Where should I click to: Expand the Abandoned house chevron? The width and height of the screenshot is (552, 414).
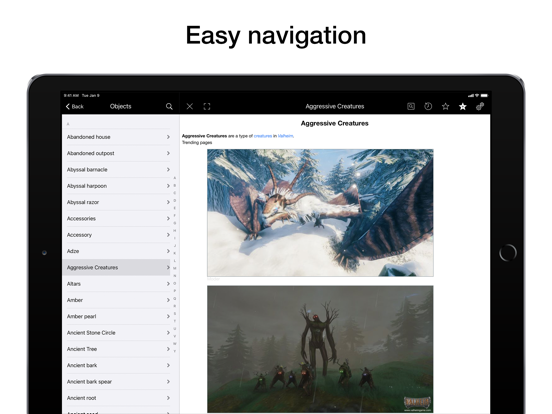(x=168, y=137)
